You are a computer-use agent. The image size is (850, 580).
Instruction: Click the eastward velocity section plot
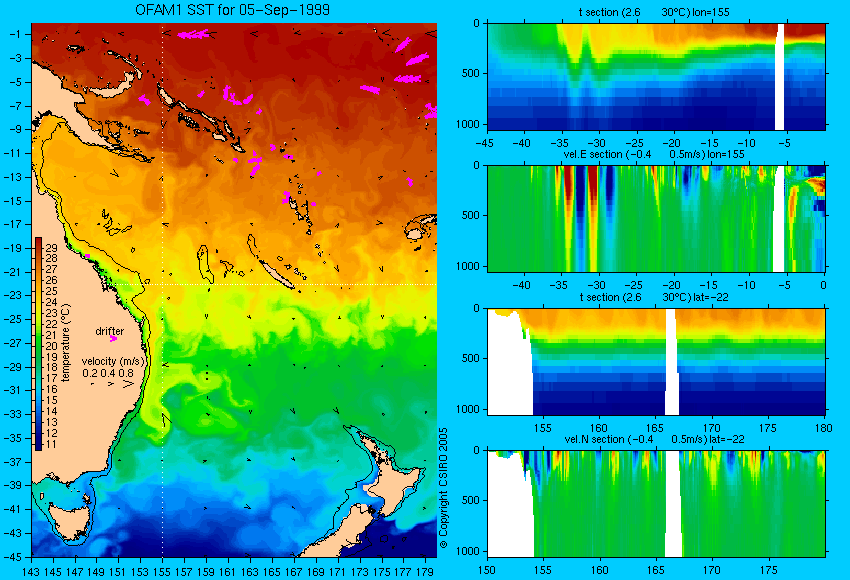[656, 218]
